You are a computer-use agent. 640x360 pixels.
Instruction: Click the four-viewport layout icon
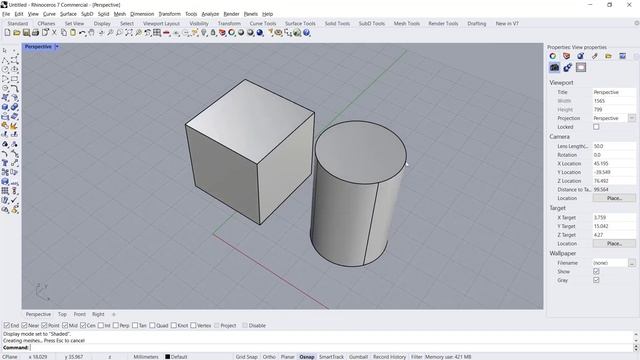[x=157, y=32]
